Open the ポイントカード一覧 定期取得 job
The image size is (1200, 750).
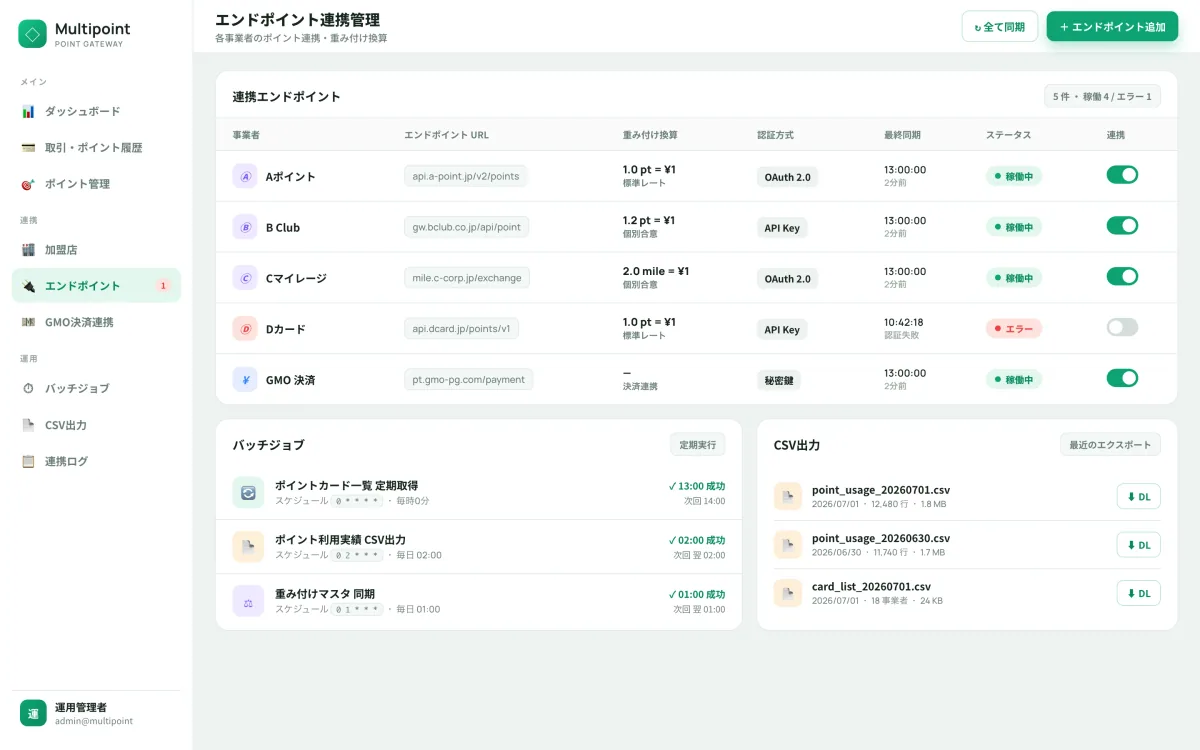(479, 492)
